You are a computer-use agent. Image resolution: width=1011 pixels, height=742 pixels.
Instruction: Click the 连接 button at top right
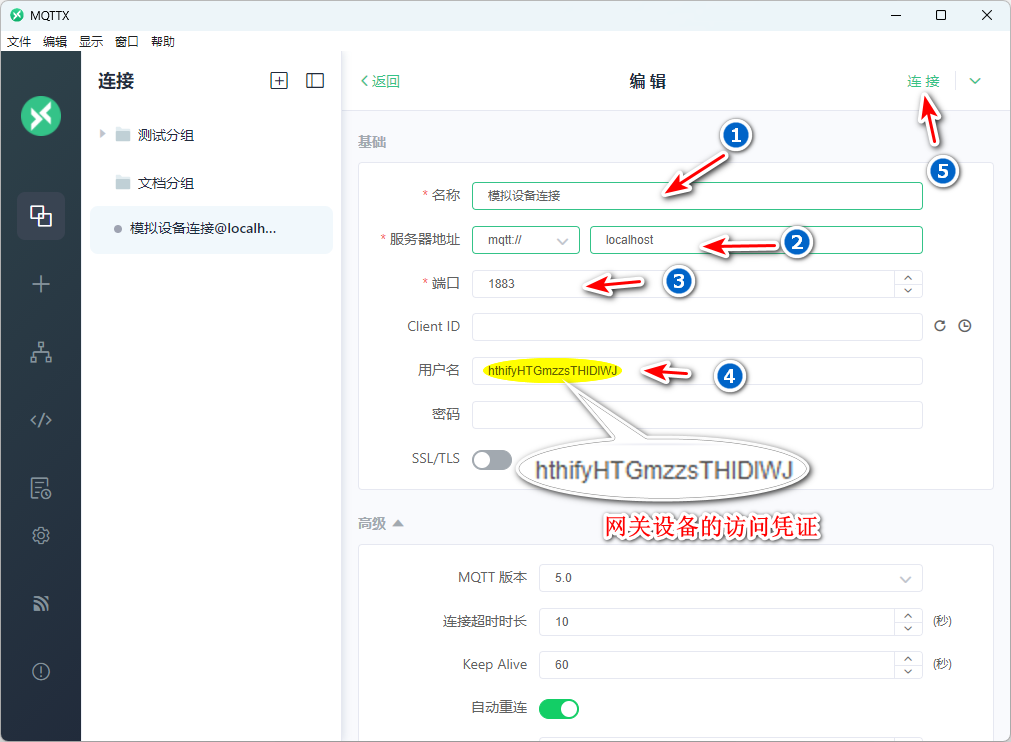[x=923, y=81]
